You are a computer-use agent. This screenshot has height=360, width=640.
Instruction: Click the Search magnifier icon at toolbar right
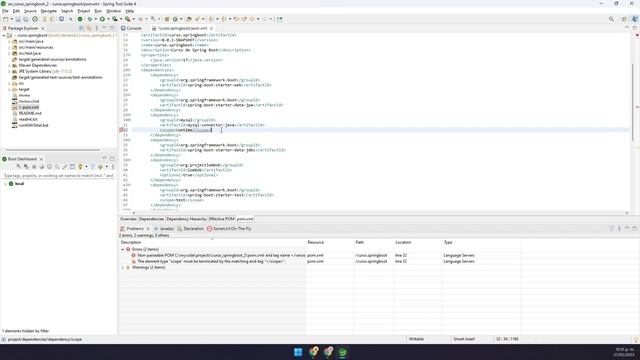[611, 19]
